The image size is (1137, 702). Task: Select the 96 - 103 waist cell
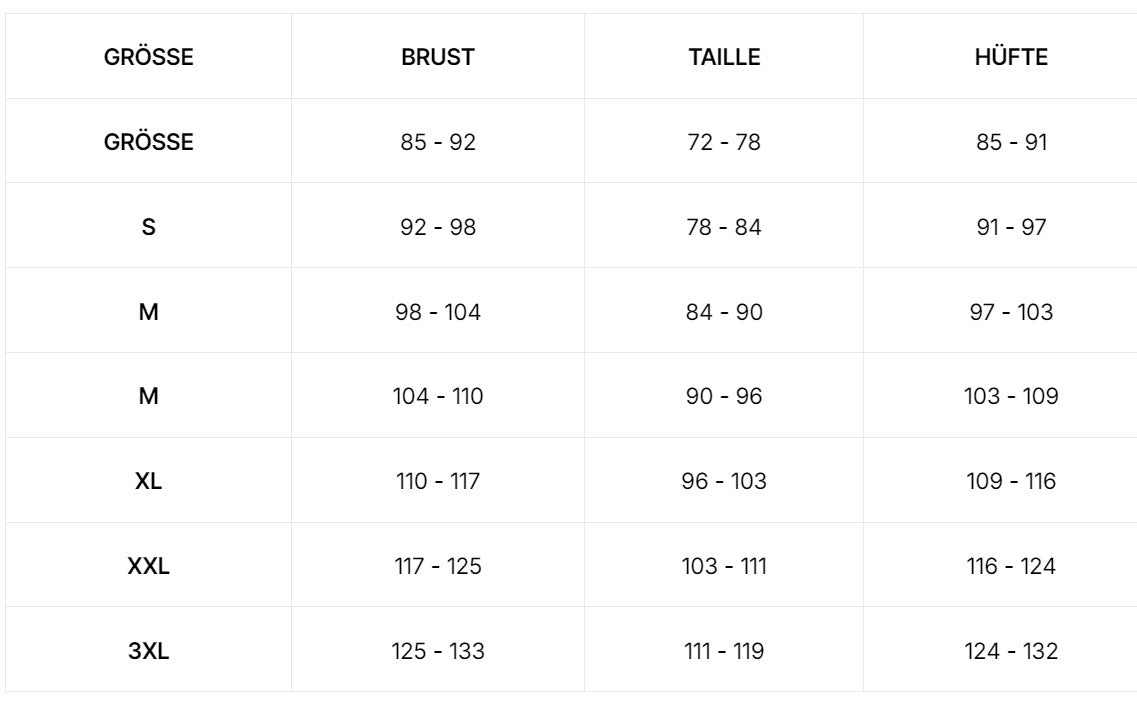725,482
